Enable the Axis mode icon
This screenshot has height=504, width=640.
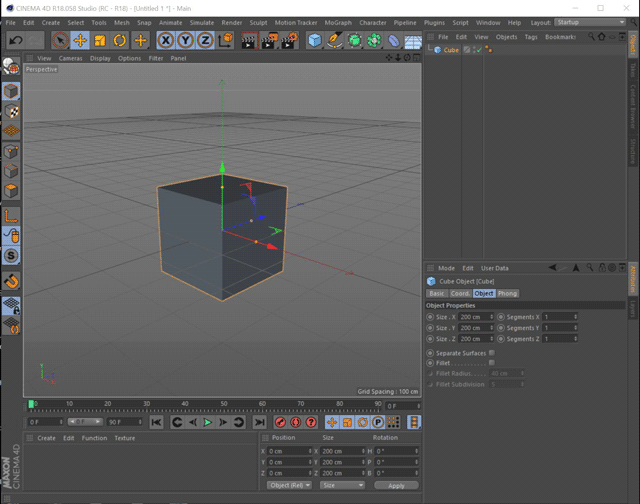(11, 215)
